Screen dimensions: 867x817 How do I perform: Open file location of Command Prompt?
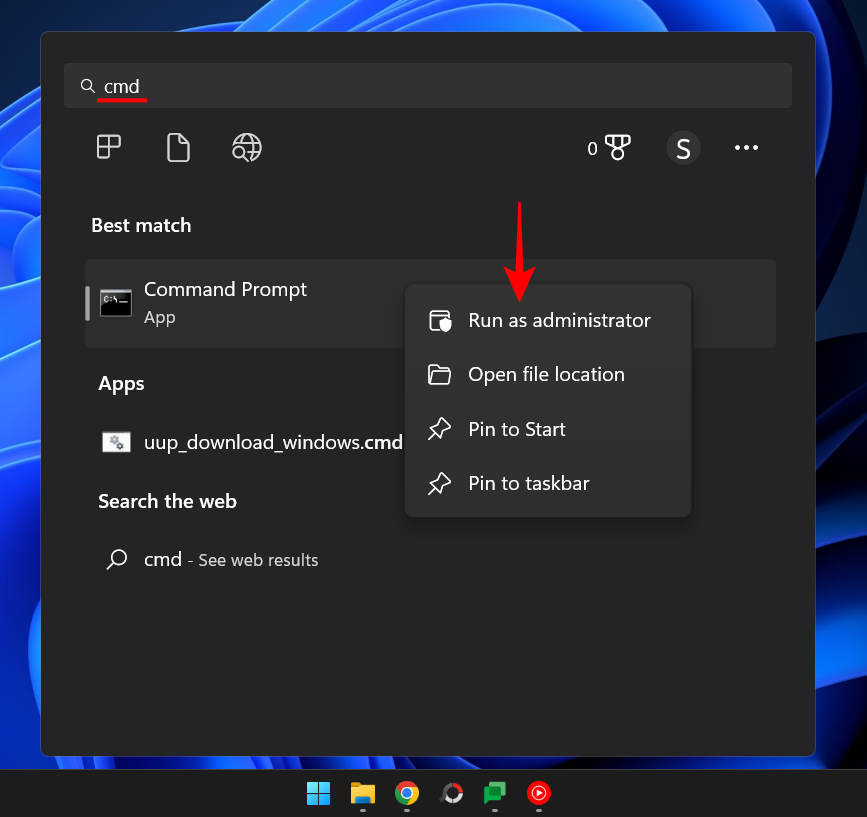click(546, 374)
